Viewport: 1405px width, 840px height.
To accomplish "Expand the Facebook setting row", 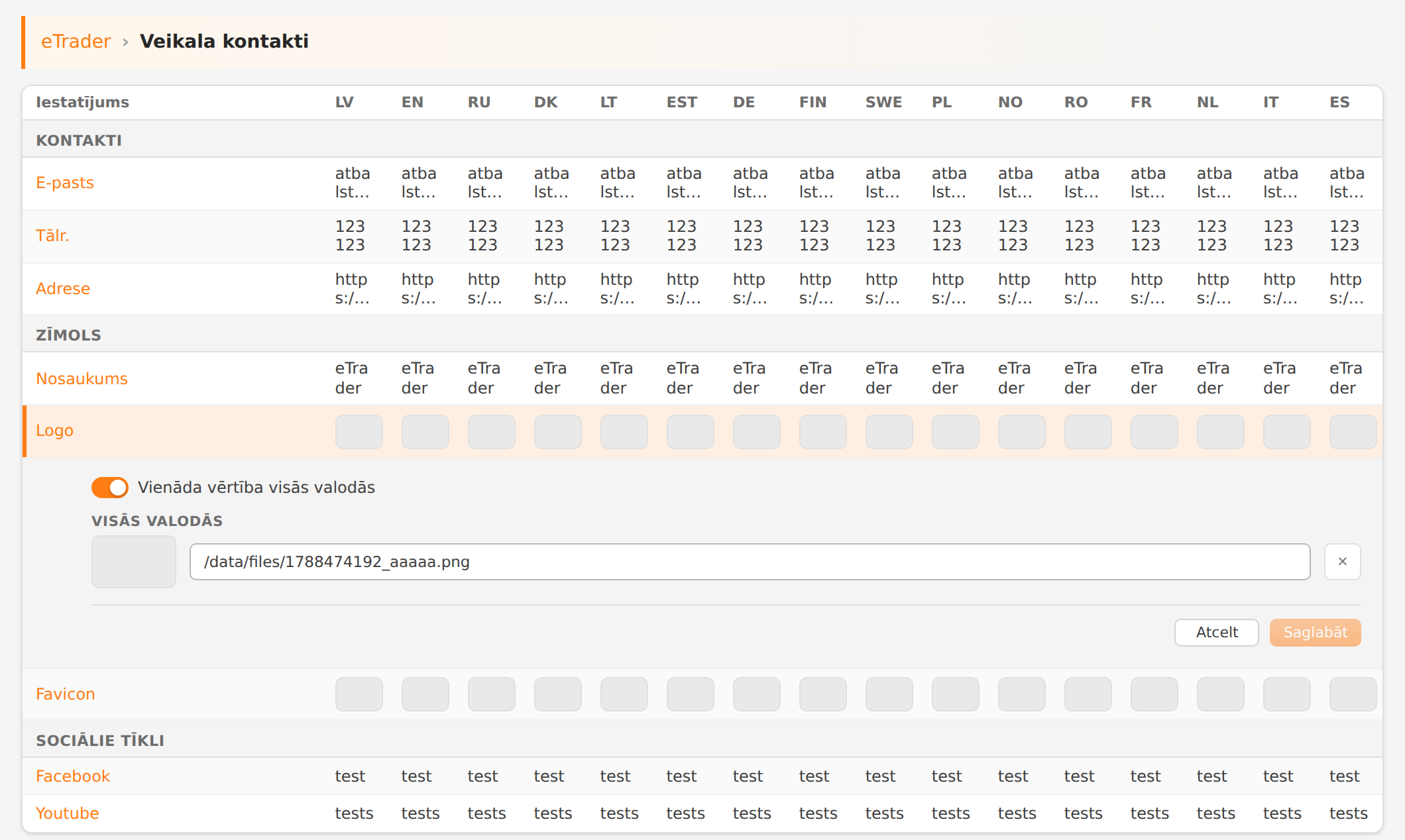I will (x=702, y=776).
